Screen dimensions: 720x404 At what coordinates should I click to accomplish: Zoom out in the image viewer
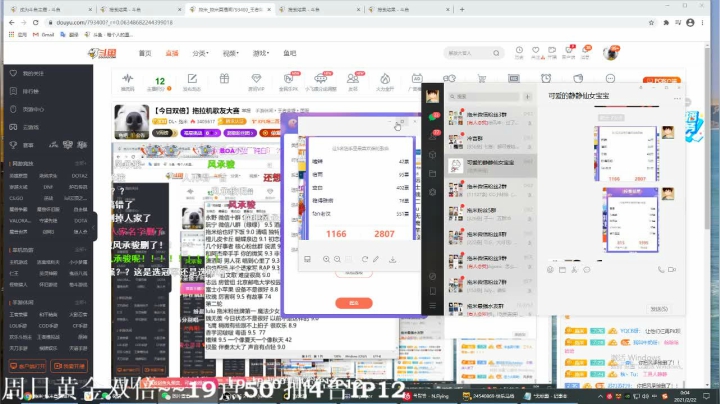(338, 259)
